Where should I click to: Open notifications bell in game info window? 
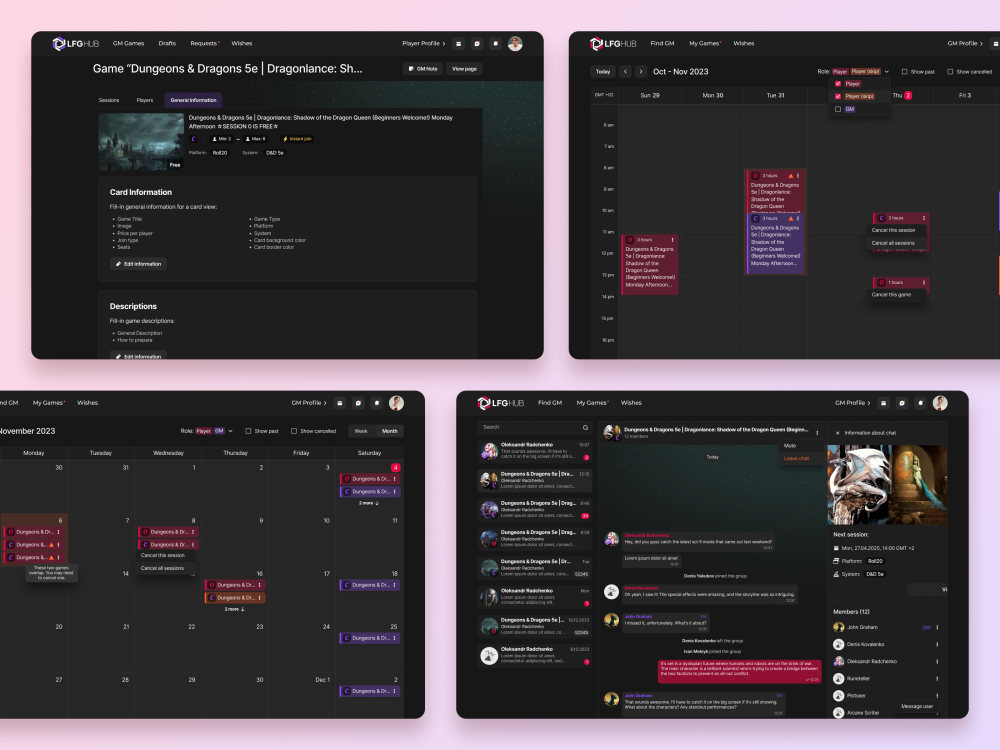(496, 43)
